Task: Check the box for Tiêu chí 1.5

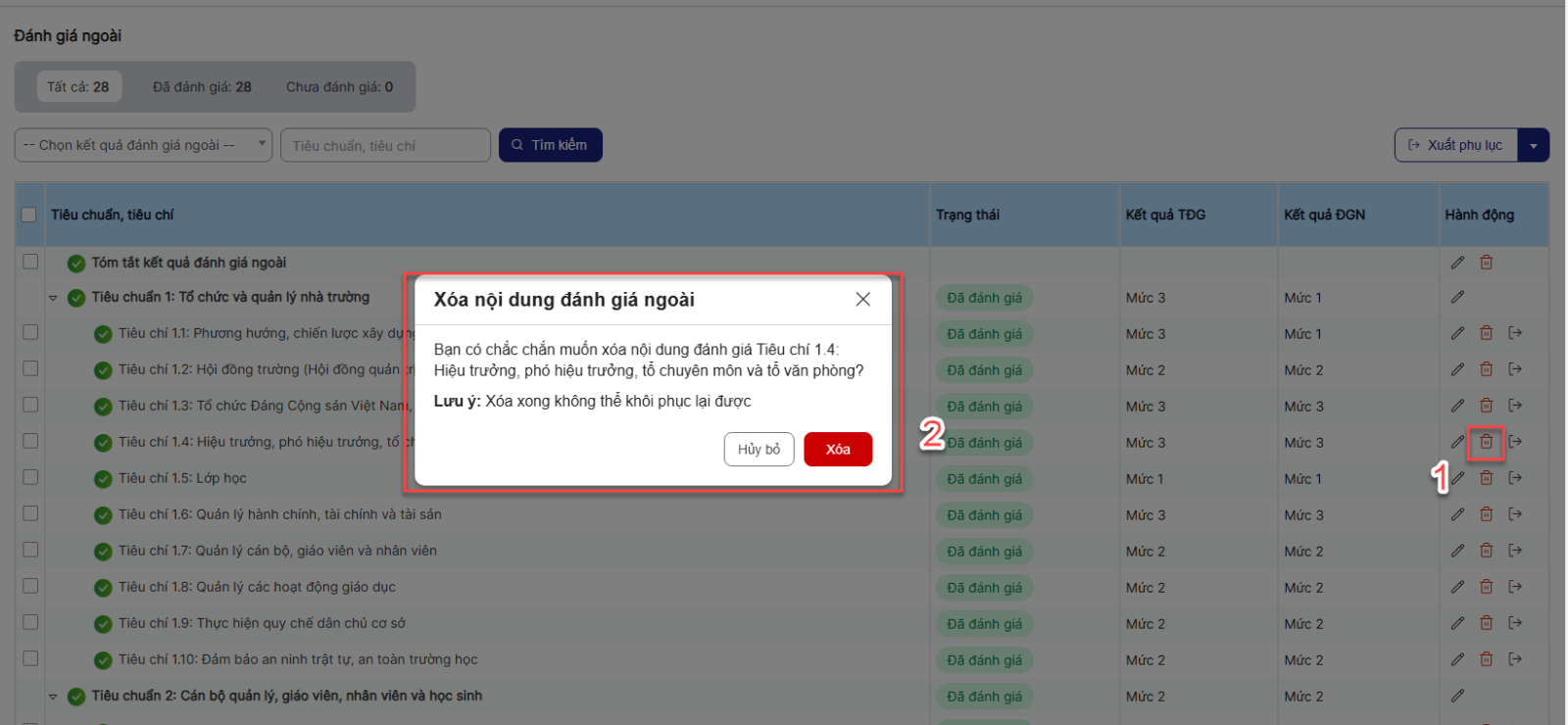Action: tap(30, 477)
